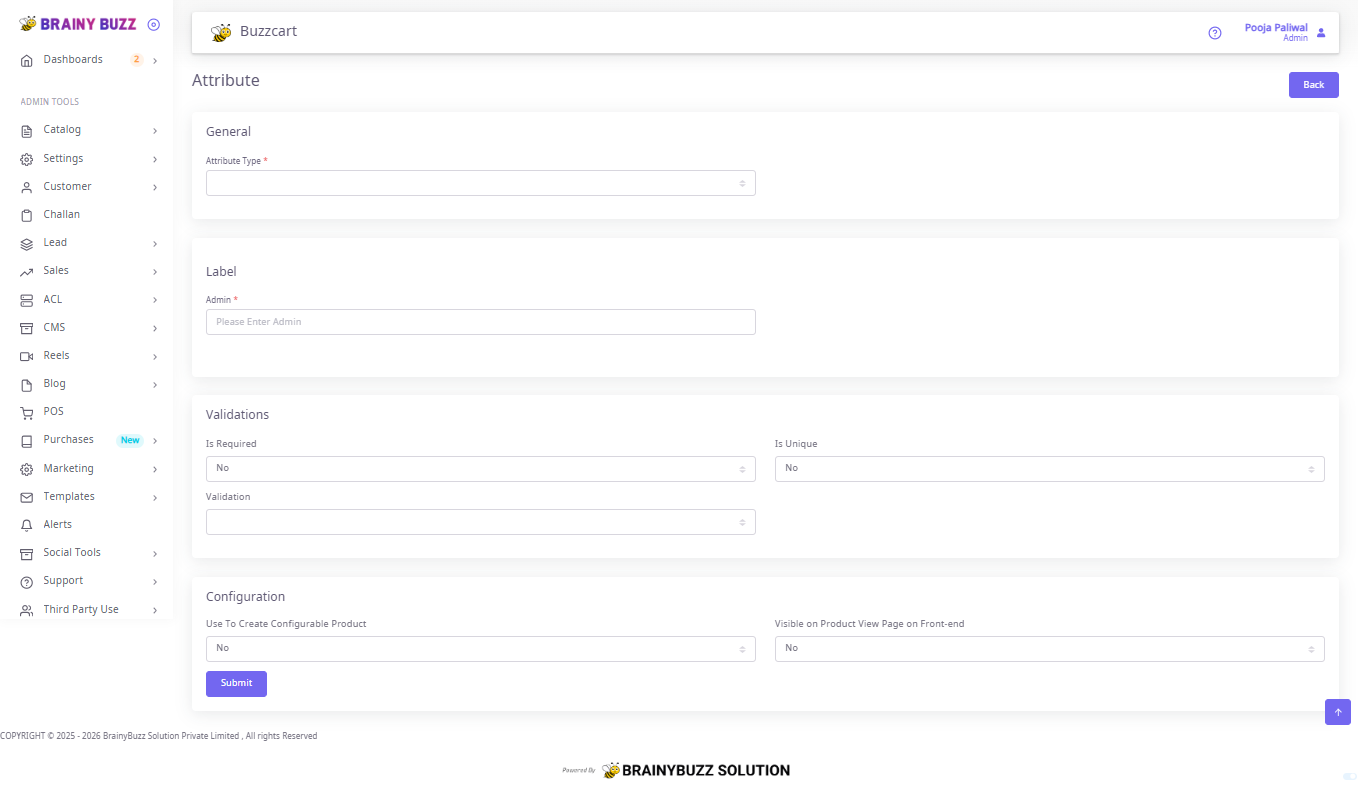This screenshot has width=1358, height=788.
Task: Click the sidebar pin circle icon
Action: click(x=153, y=24)
